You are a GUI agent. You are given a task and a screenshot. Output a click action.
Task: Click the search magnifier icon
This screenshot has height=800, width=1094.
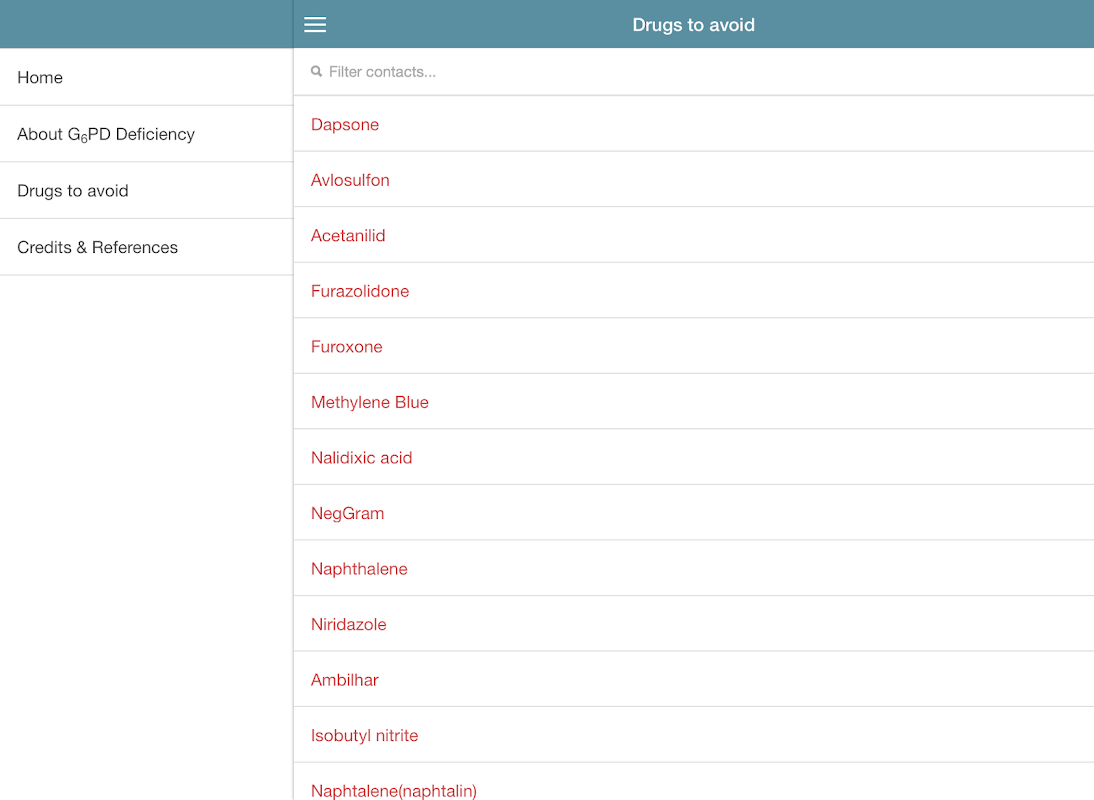(x=317, y=72)
